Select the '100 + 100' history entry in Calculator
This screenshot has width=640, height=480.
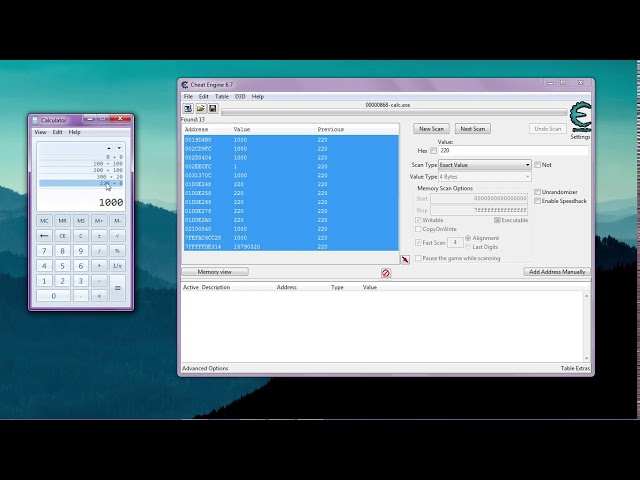tap(81, 164)
